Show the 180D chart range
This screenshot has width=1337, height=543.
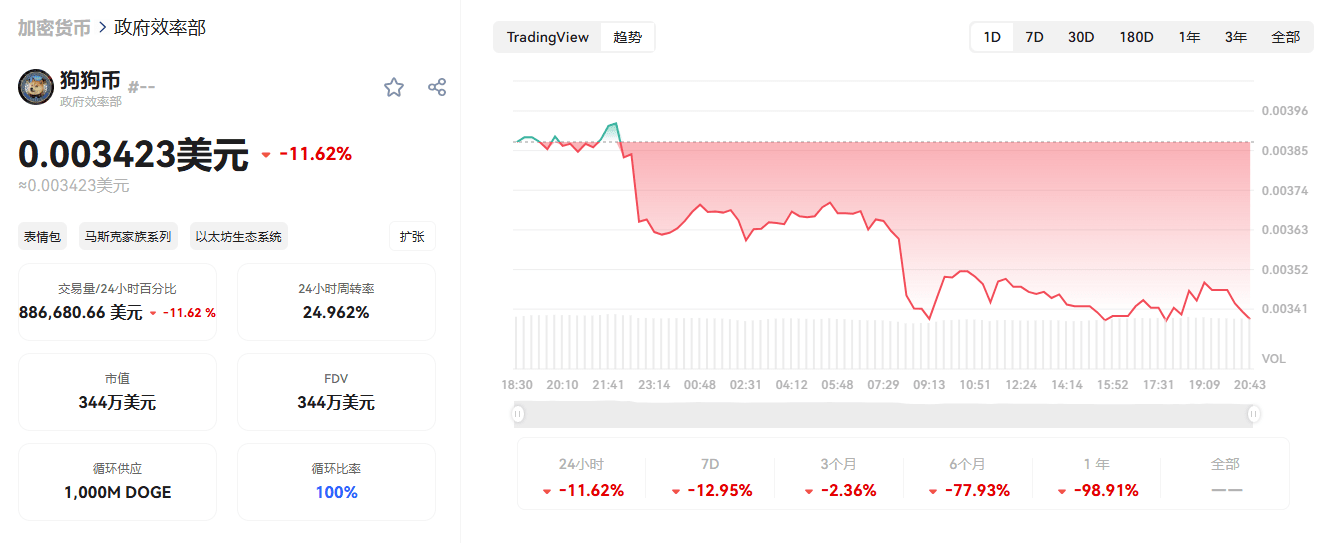(1136, 37)
